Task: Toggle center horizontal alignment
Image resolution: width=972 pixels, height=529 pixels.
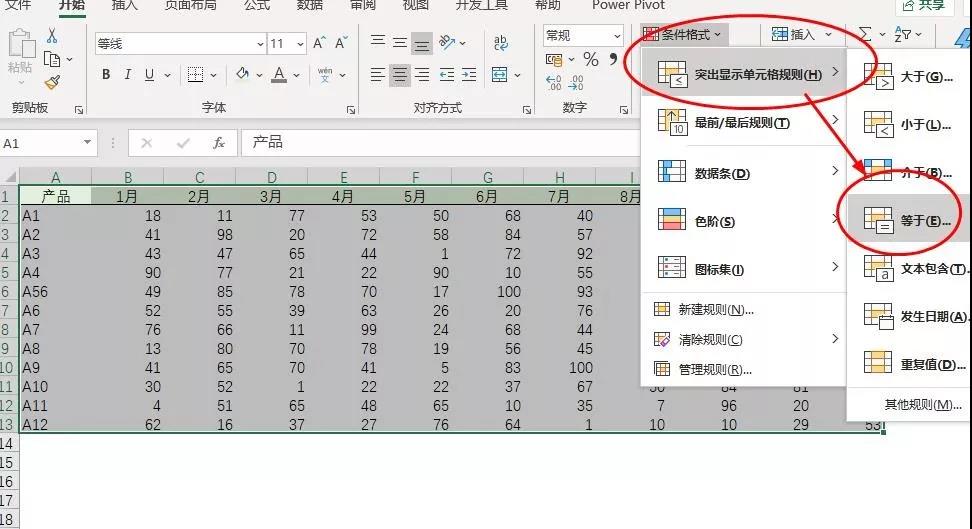Action: tap(399, 75)
